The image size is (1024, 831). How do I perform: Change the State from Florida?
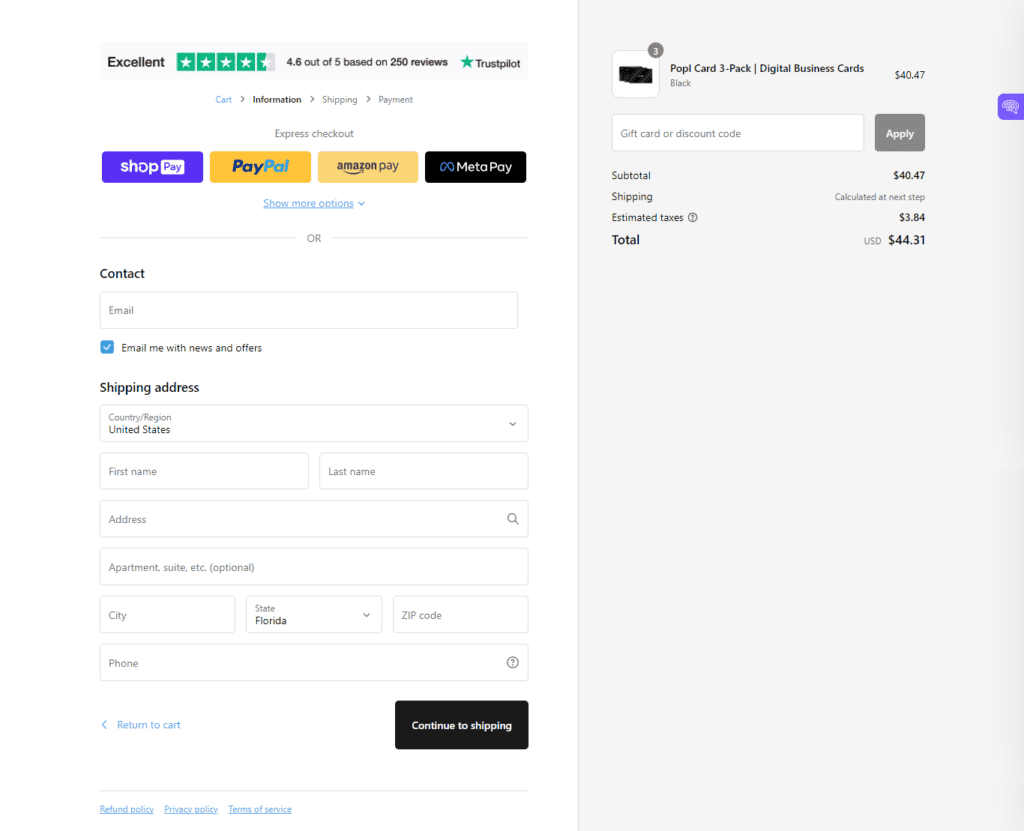pyautogui.click(x=314, y=614)
